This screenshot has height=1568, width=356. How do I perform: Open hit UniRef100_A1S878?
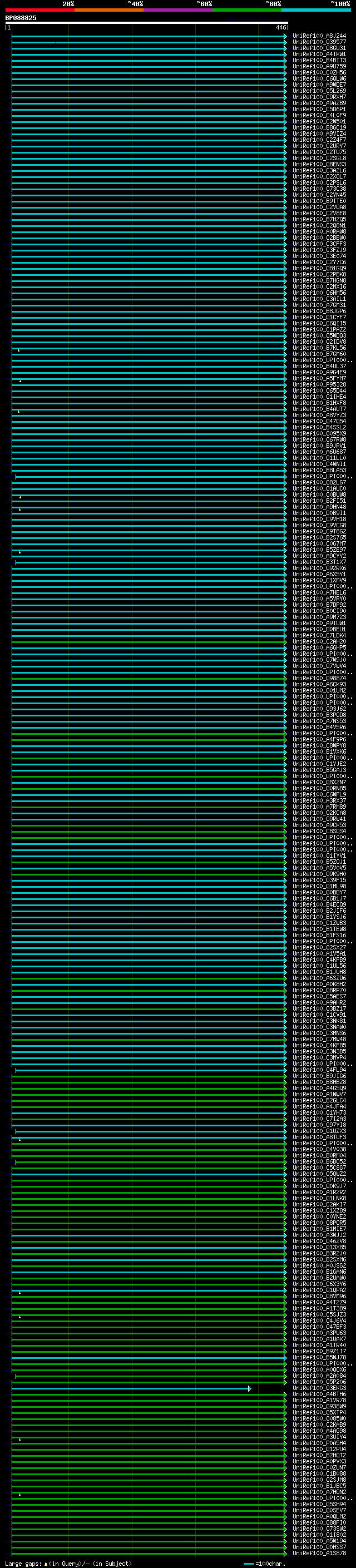319,1554
